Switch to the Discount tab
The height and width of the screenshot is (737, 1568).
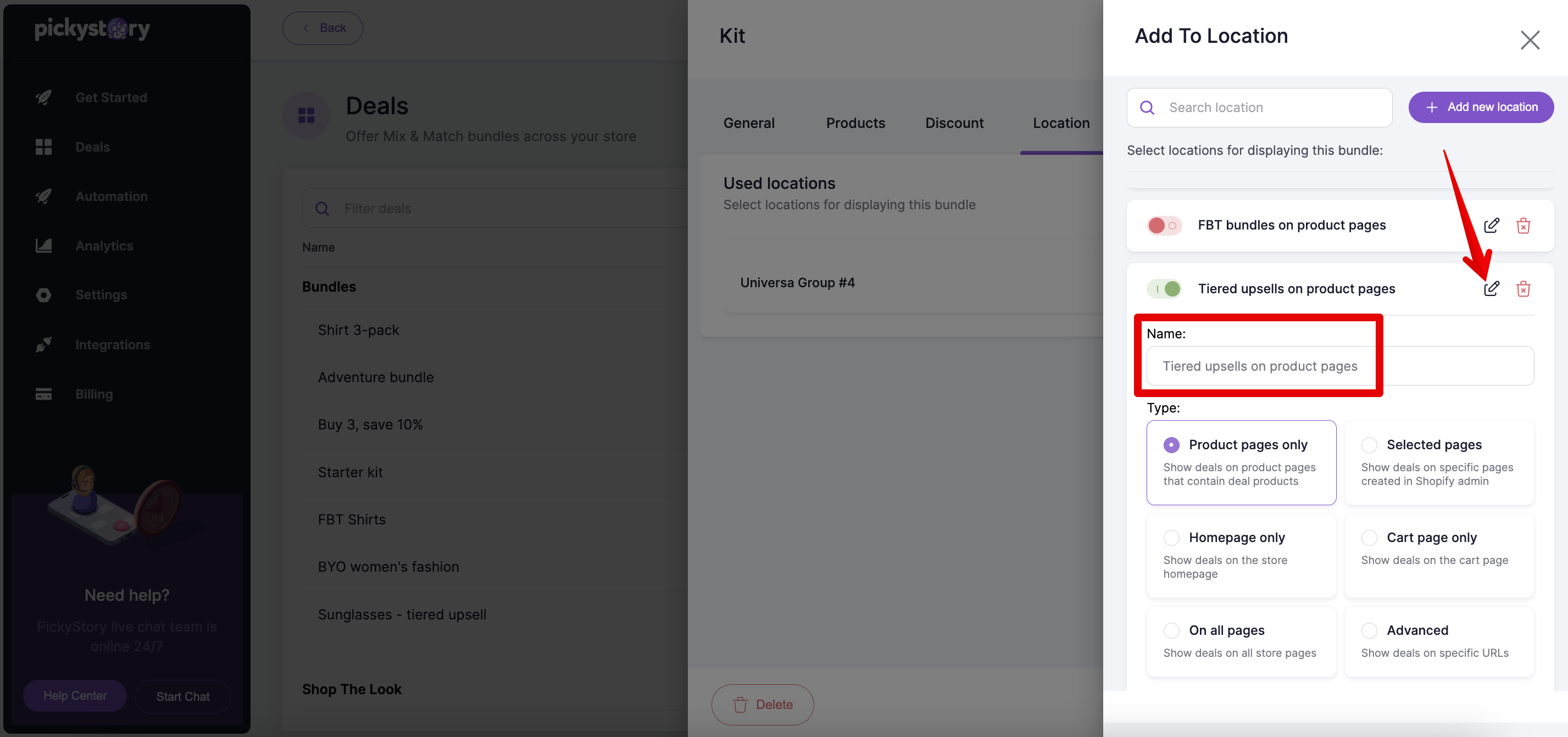tap(954, 123)
